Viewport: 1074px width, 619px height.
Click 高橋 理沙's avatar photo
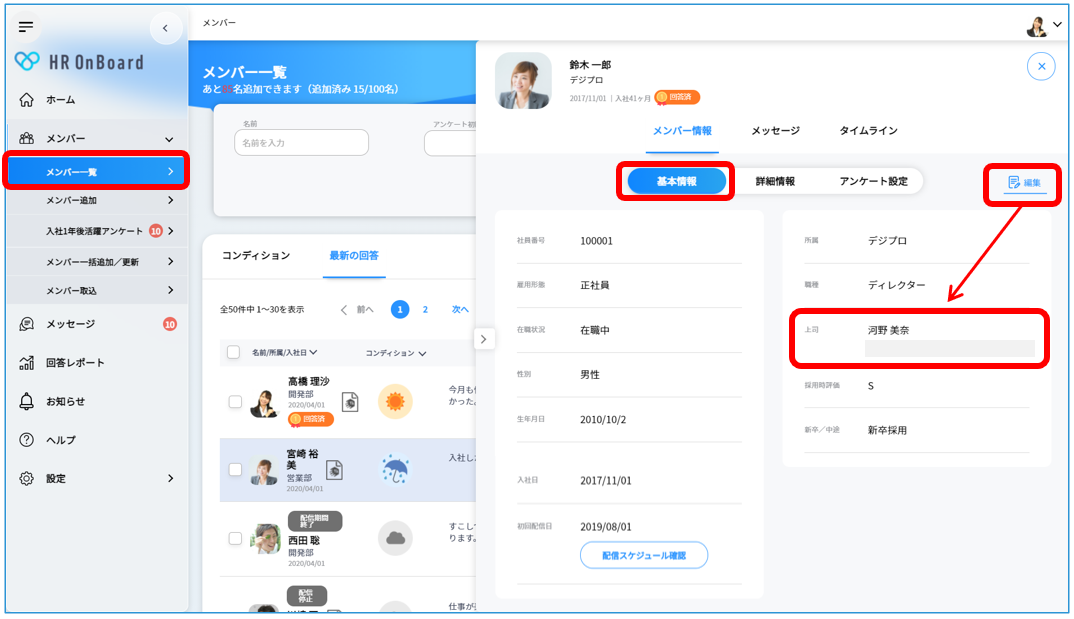click(264, 403)
